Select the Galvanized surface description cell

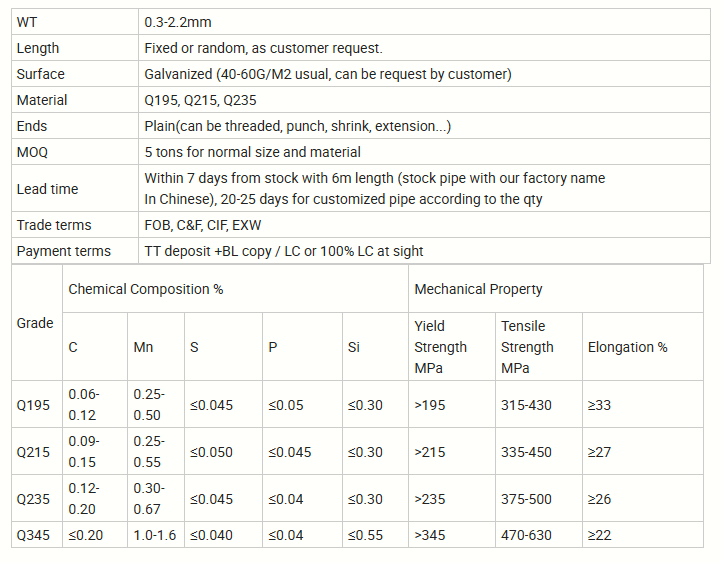tap(327, 74)
